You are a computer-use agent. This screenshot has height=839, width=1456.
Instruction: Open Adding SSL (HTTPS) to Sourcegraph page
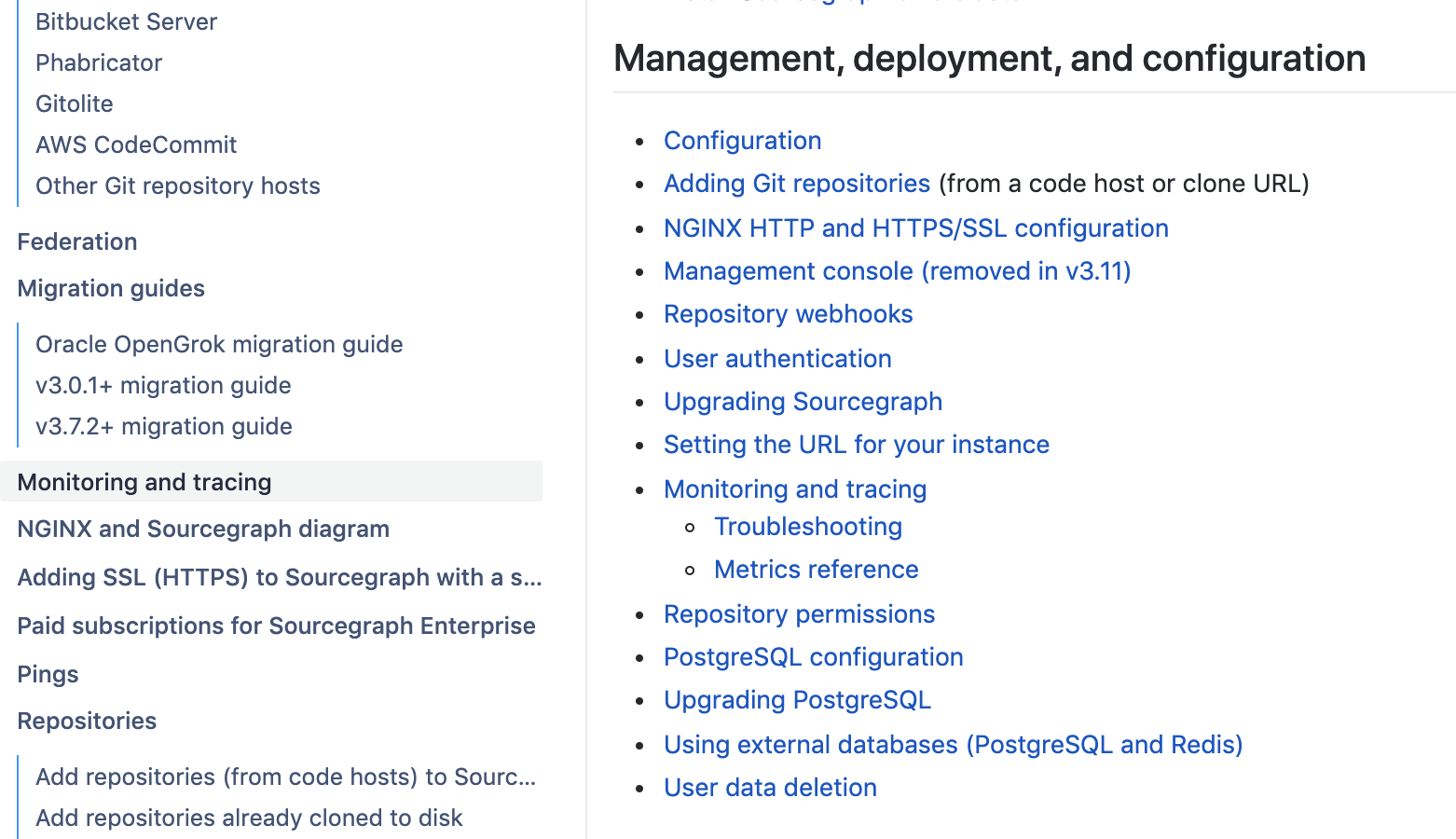click(280, 577)
